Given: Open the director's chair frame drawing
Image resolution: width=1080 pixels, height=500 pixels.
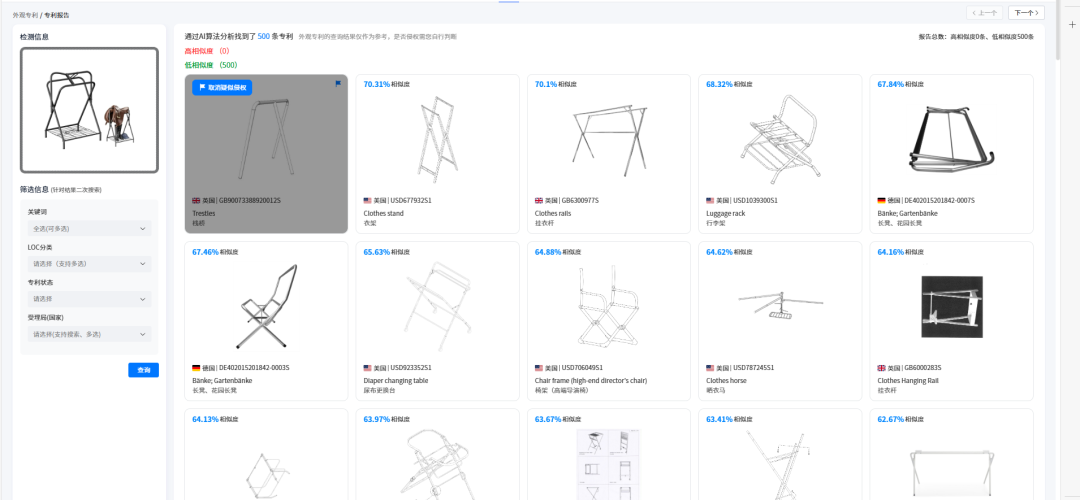Looking at the screenshot, I should tap(610, 307).
